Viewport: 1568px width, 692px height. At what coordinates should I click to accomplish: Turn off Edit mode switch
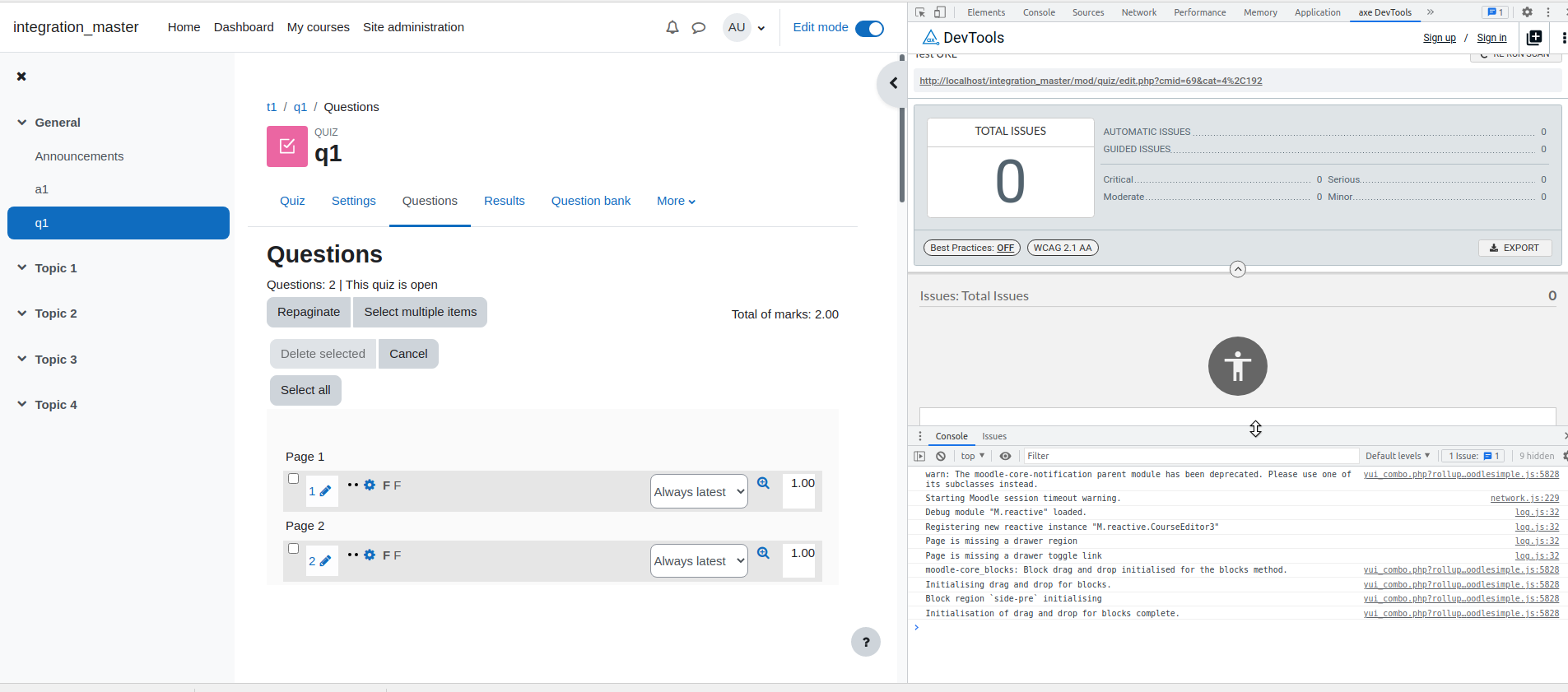tap(869, 29)
